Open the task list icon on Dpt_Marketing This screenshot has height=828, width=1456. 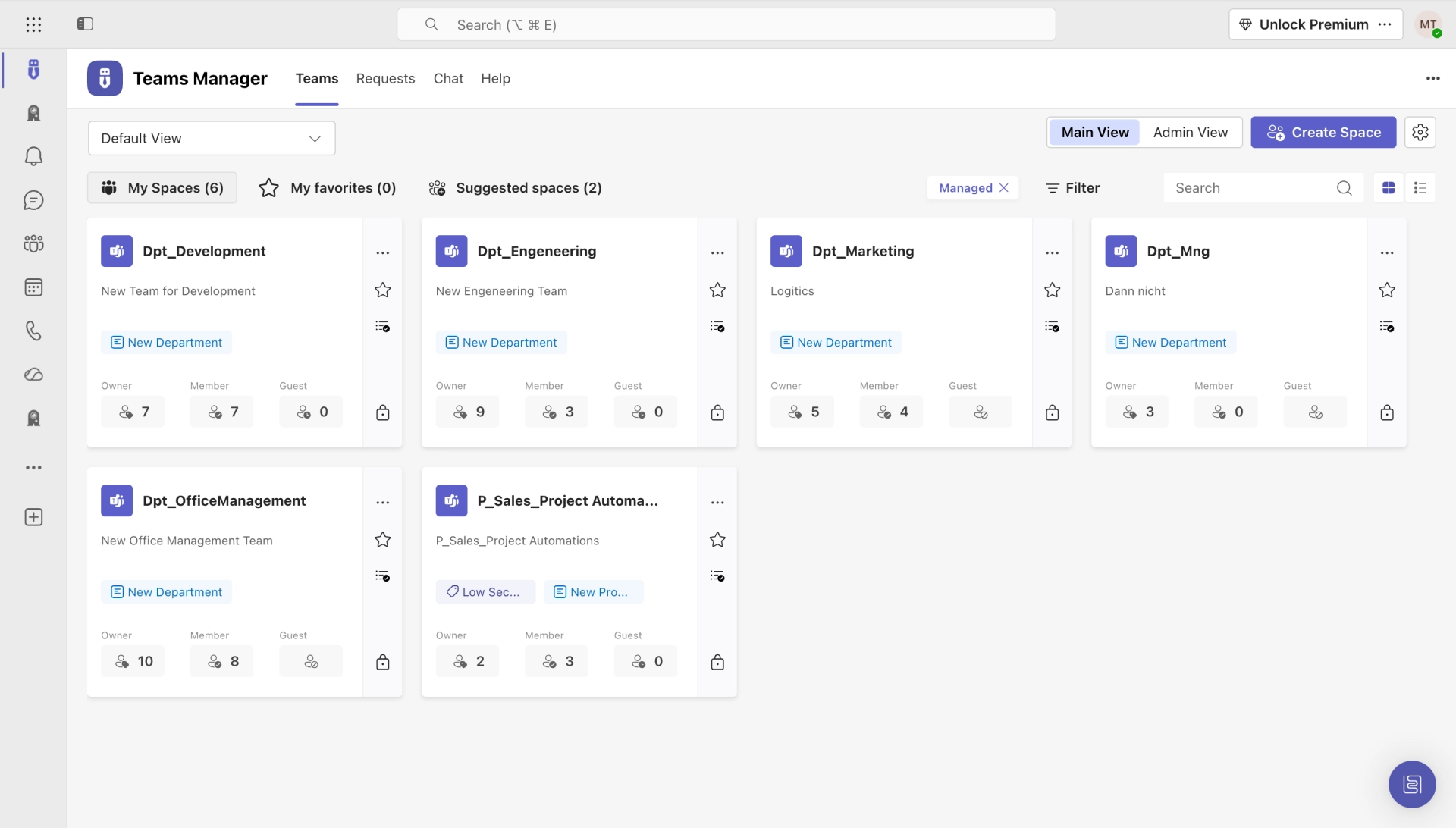pos(1053,326)
